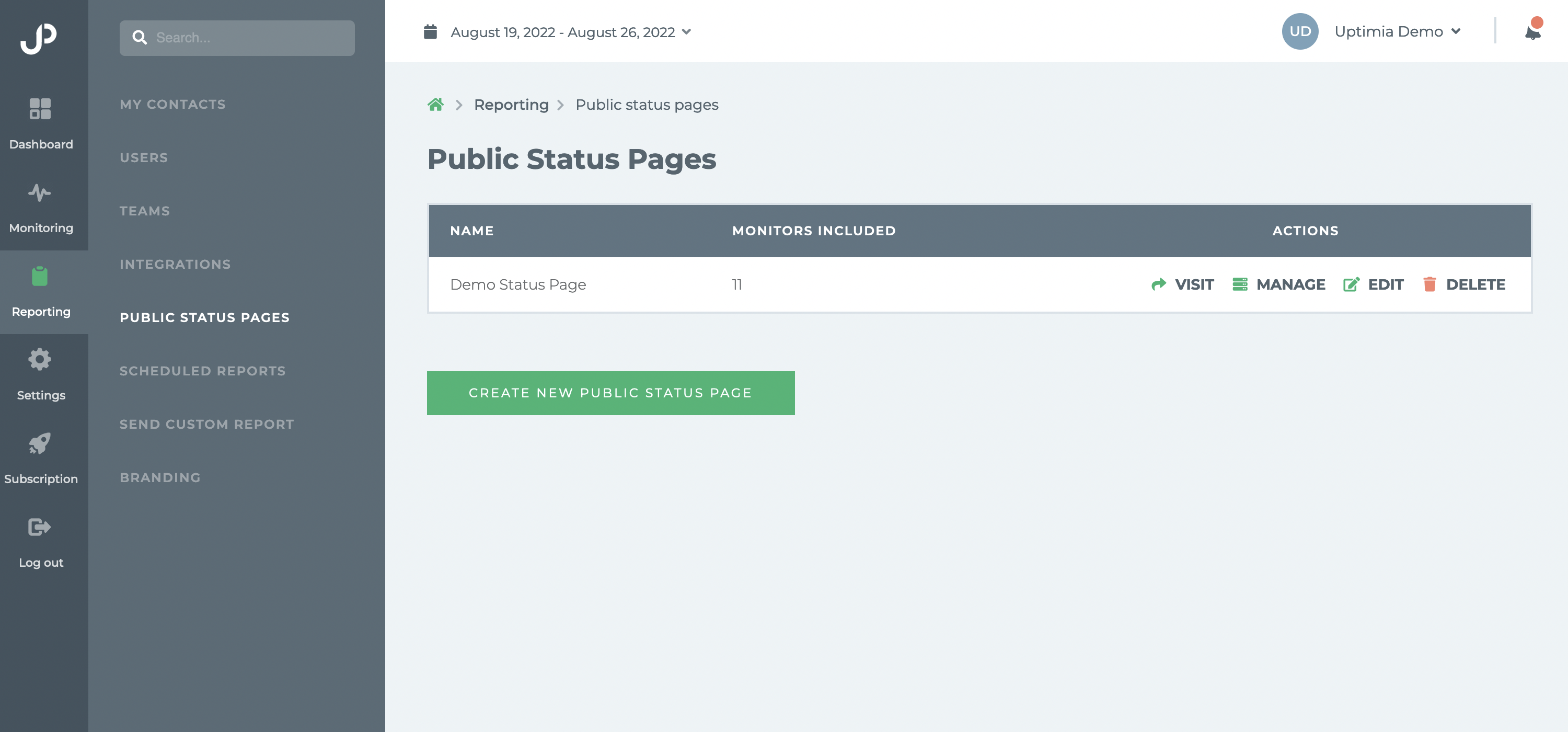This screenshot has height=732, width=1568.
Task: Select the Public Status Pages menu item
Action: (204, 317)
